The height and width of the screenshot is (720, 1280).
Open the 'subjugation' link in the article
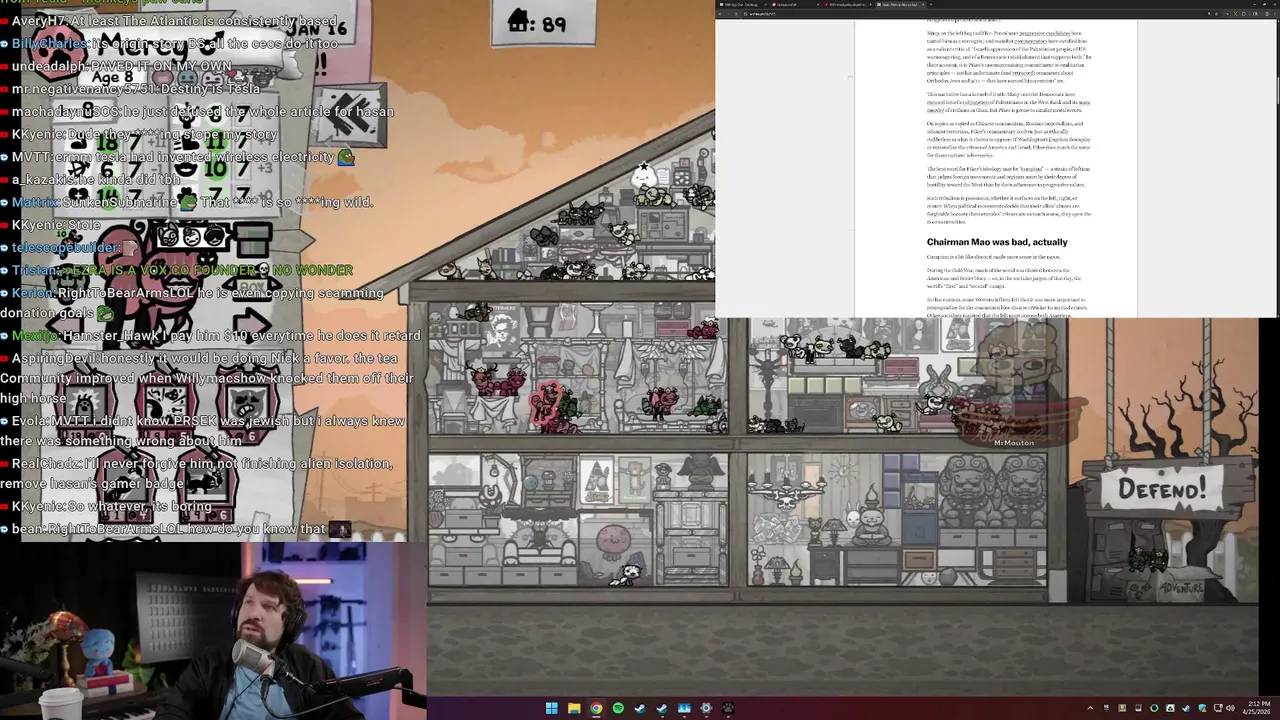975,102
